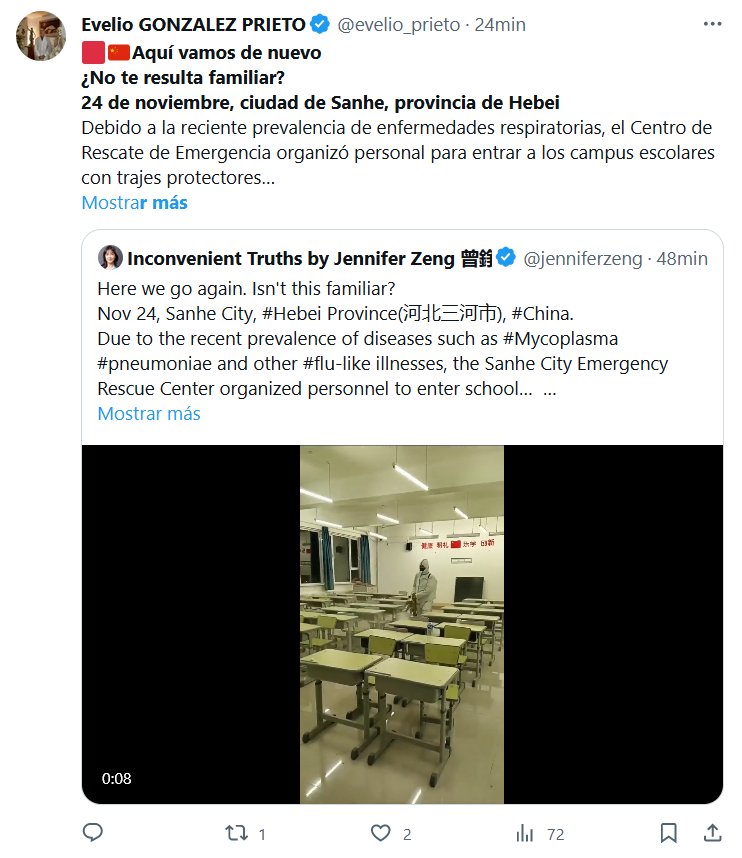Bookmark this tweet
The image size is (742, 858).
point(668,833)
